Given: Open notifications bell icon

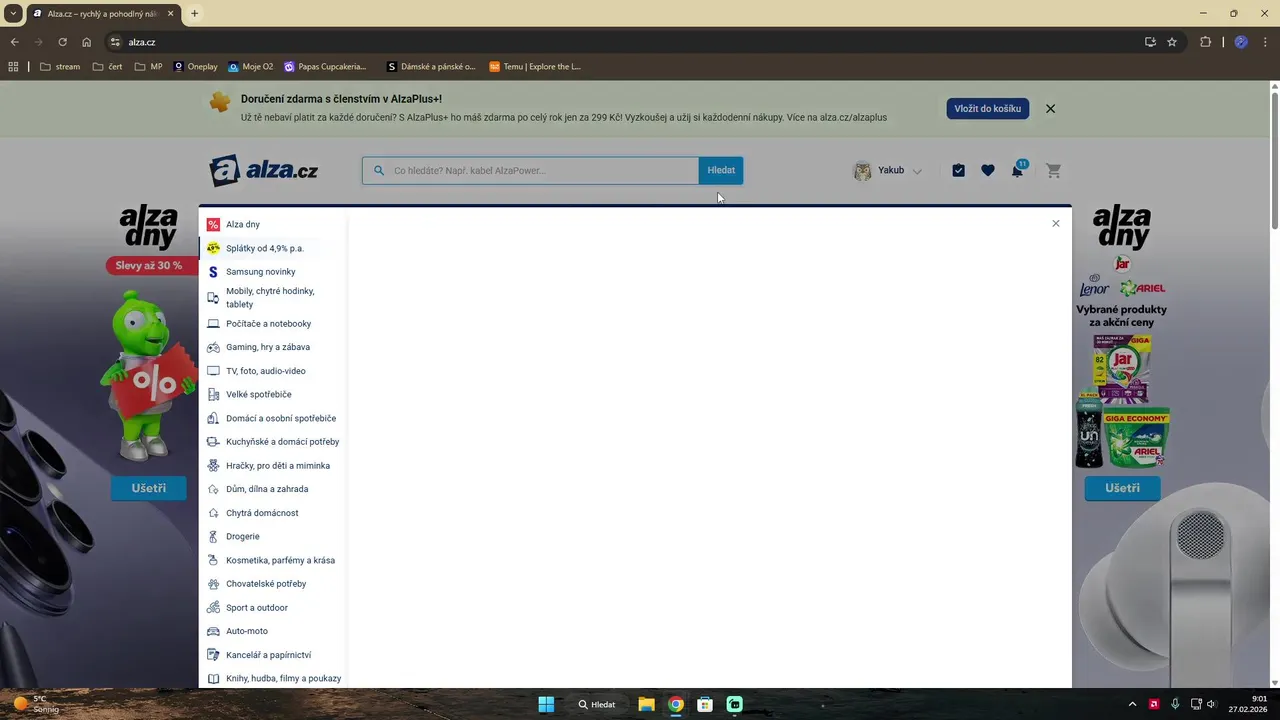Looking at the screenshot, I should pos(1017,171).
